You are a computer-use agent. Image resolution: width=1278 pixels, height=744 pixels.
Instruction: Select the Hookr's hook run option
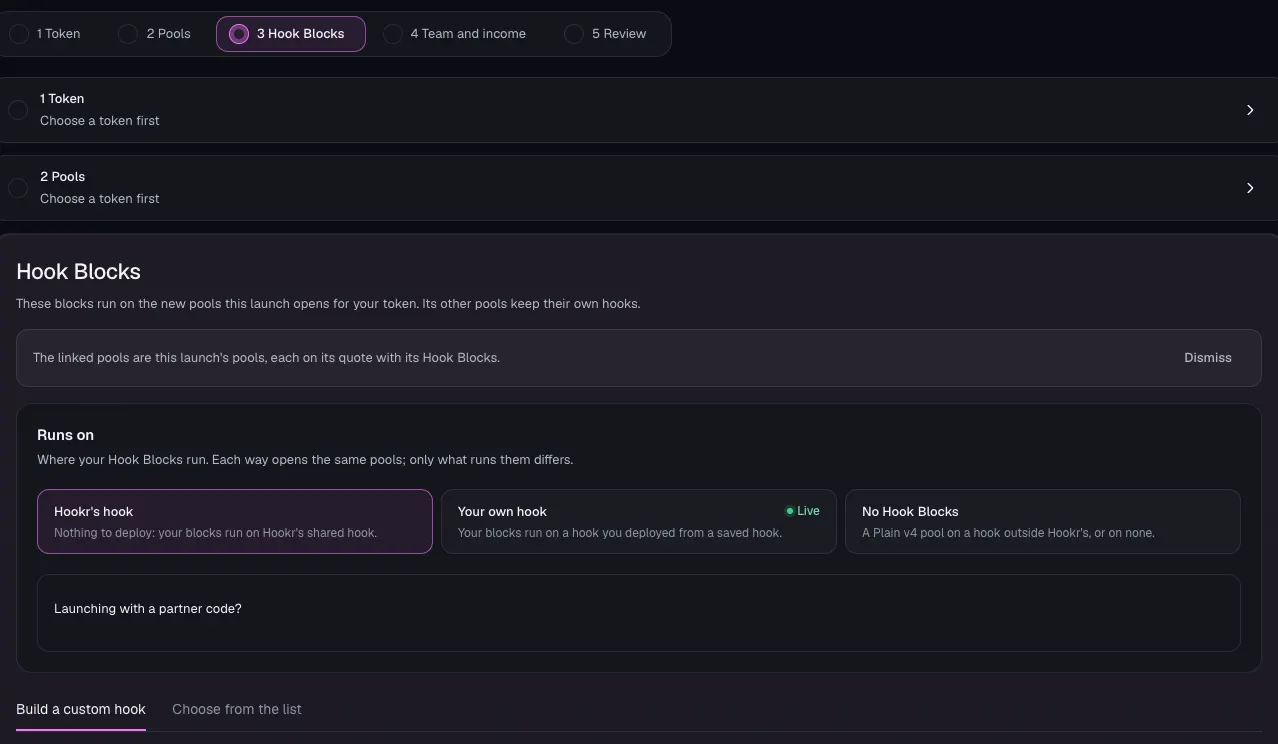(x=235, y=521)
